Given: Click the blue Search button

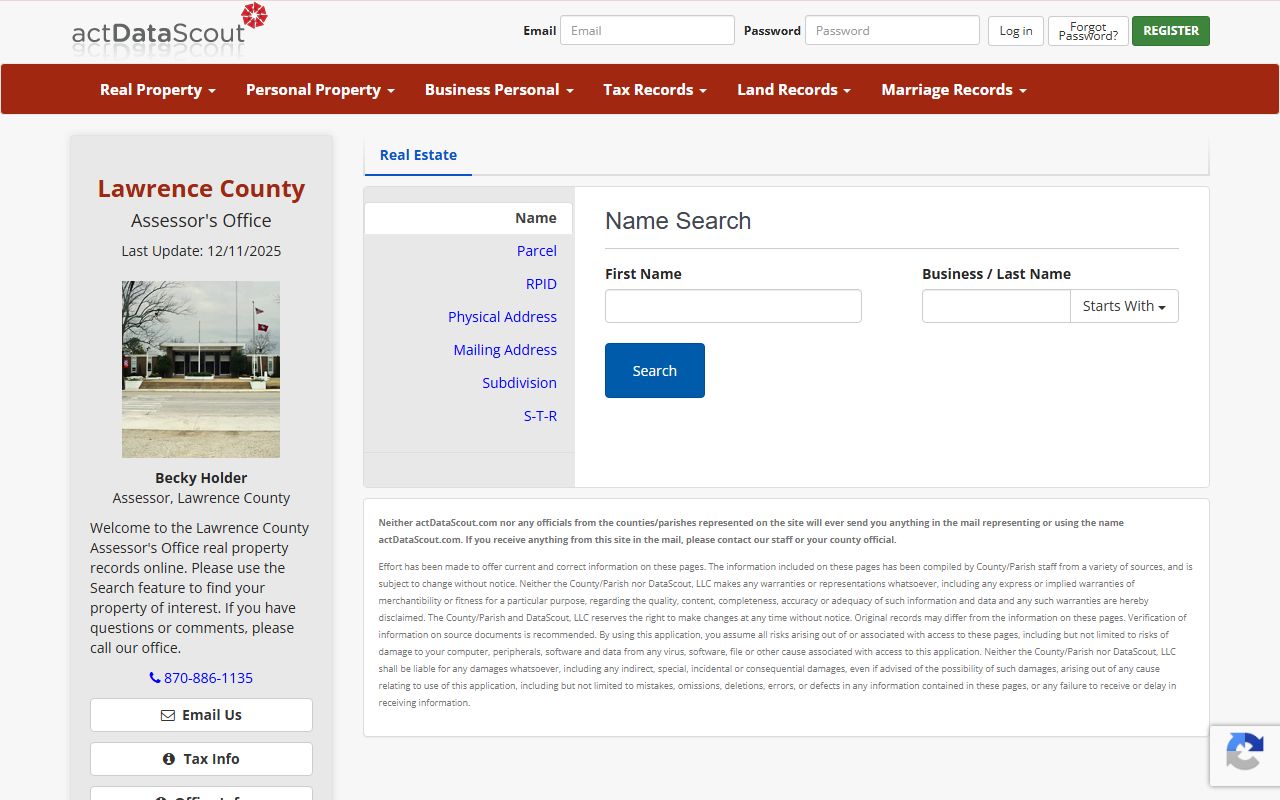Looking at the screenshot, I should coord(655,370).
